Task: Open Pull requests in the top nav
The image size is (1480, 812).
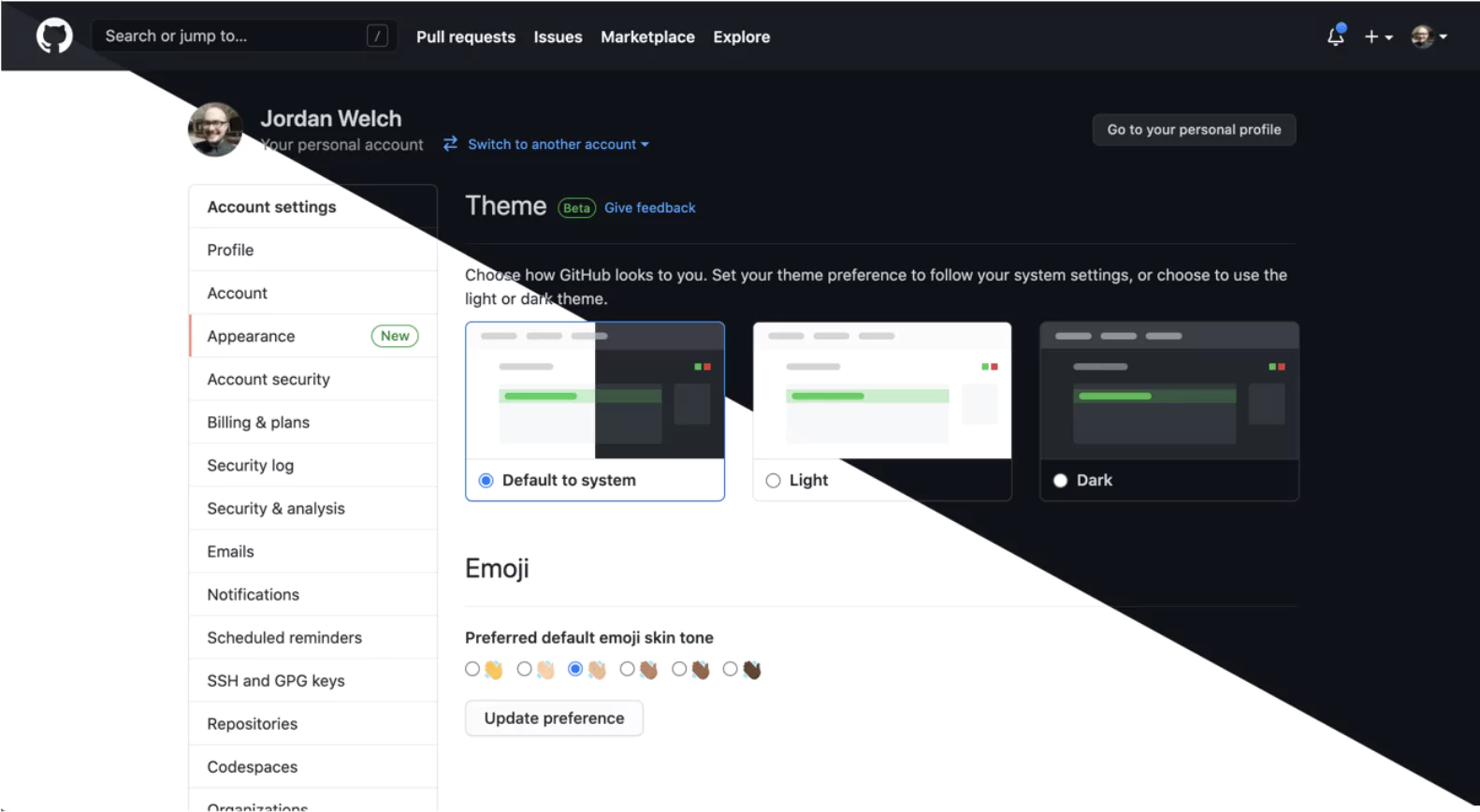Action: point(466,36)
